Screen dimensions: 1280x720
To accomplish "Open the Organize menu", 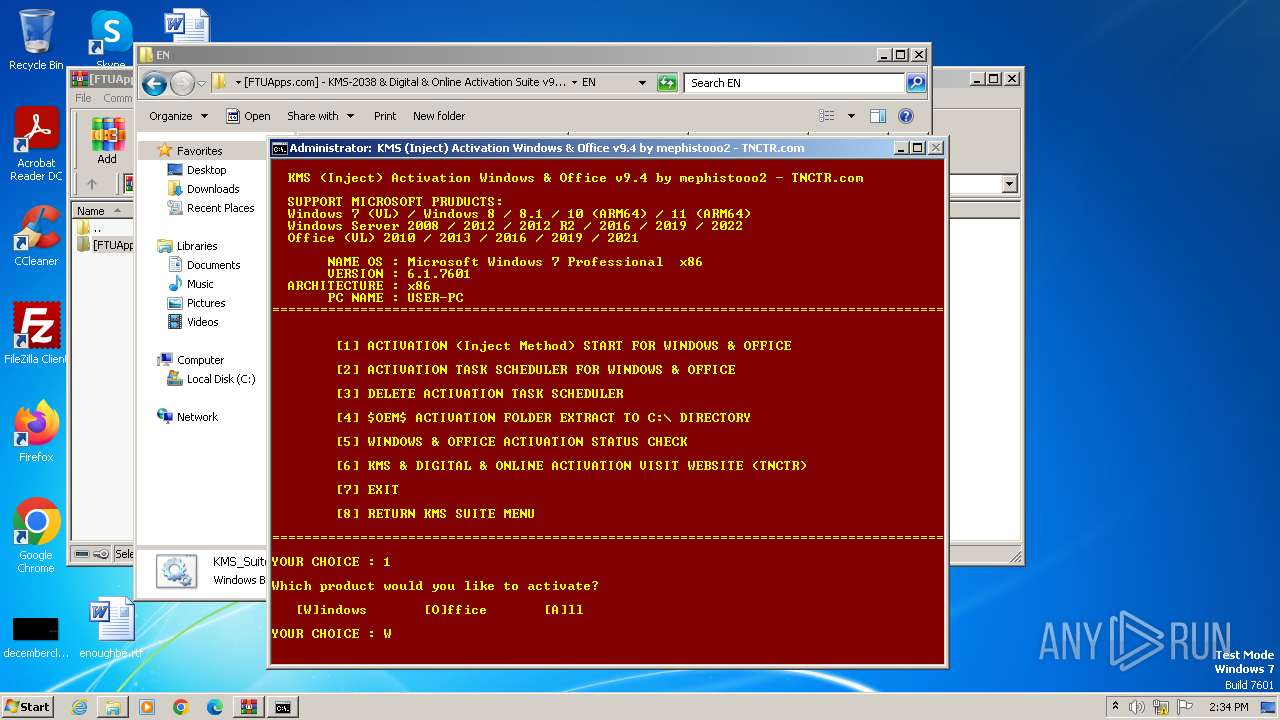I will pyautogui.click(x=178, y=116).
